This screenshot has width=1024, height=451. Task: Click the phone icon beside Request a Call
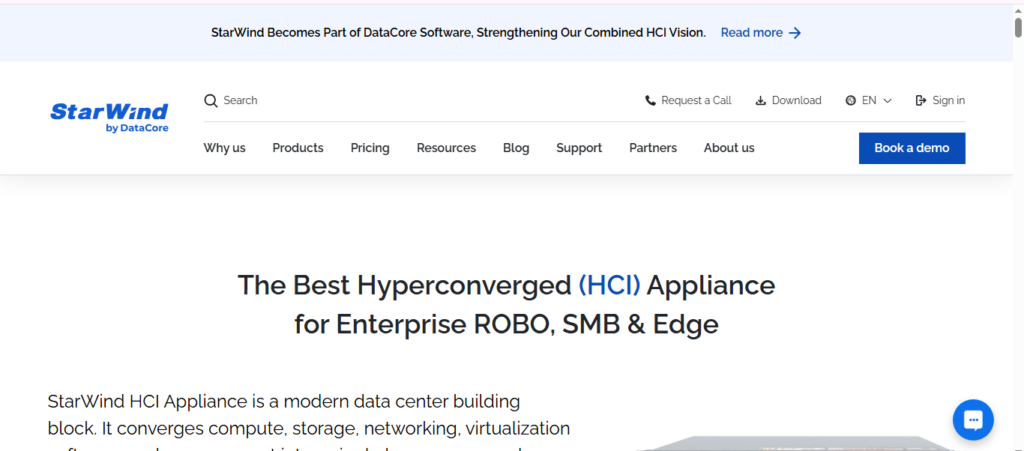[650, 101]
